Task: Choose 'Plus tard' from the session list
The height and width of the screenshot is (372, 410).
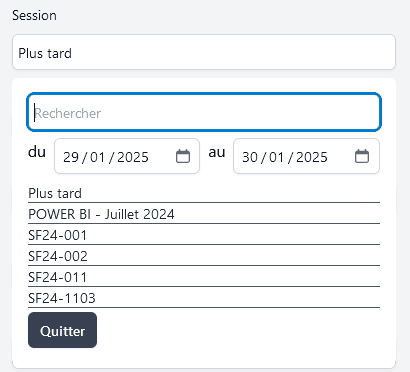Action: point(204,193)
